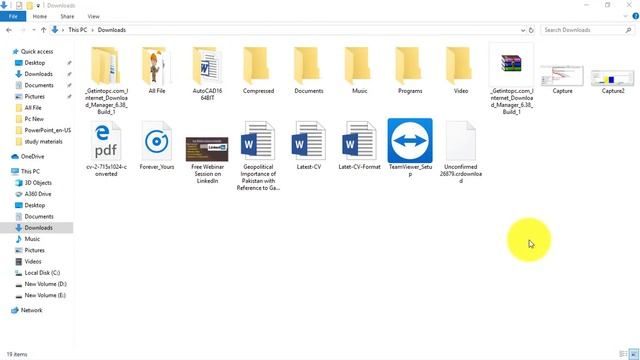Open All File in navigation pane
This screenshot has width=640, height=360.
(33, 108)
